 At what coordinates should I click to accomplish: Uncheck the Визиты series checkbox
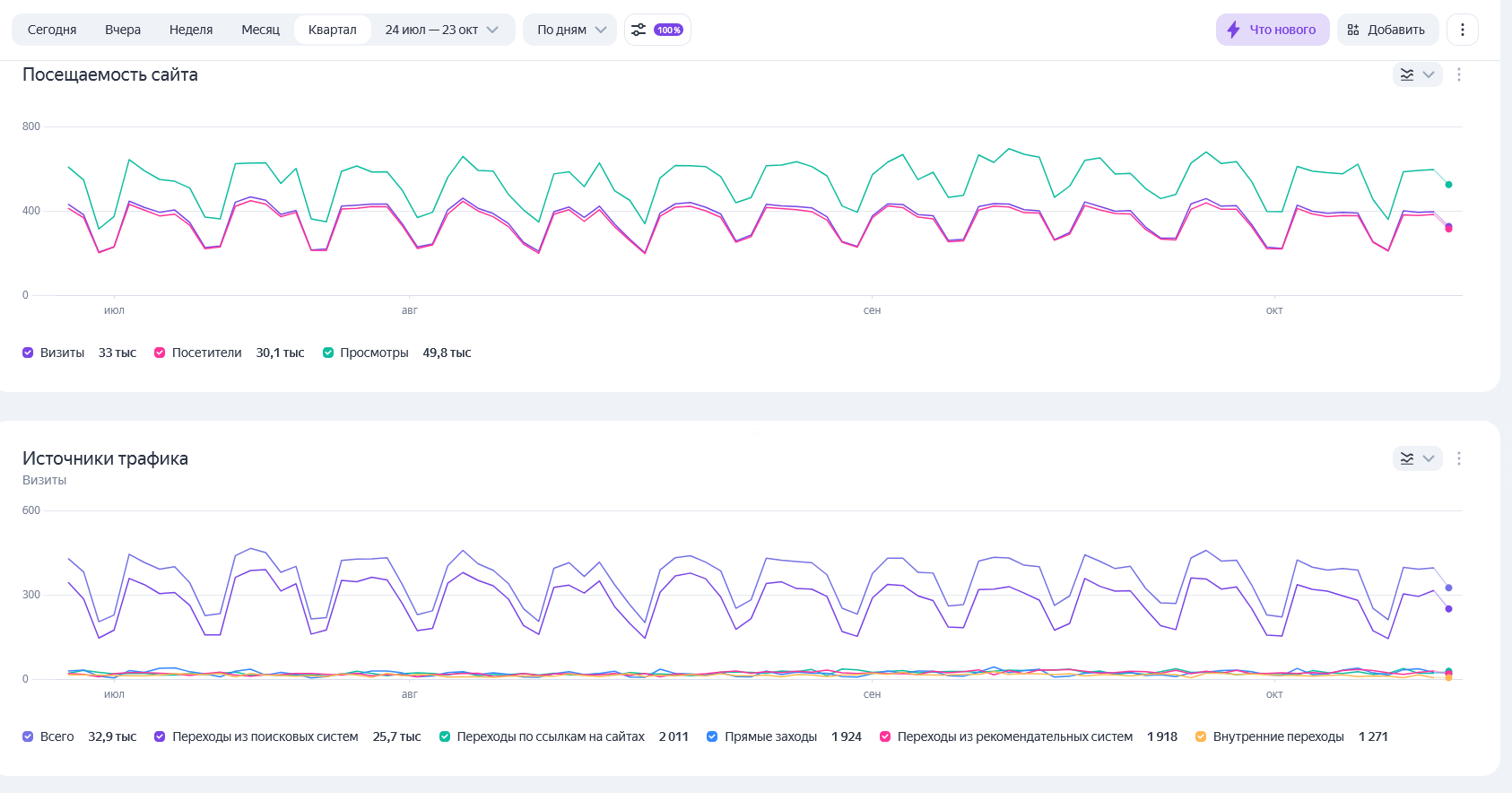coord(28,353)
